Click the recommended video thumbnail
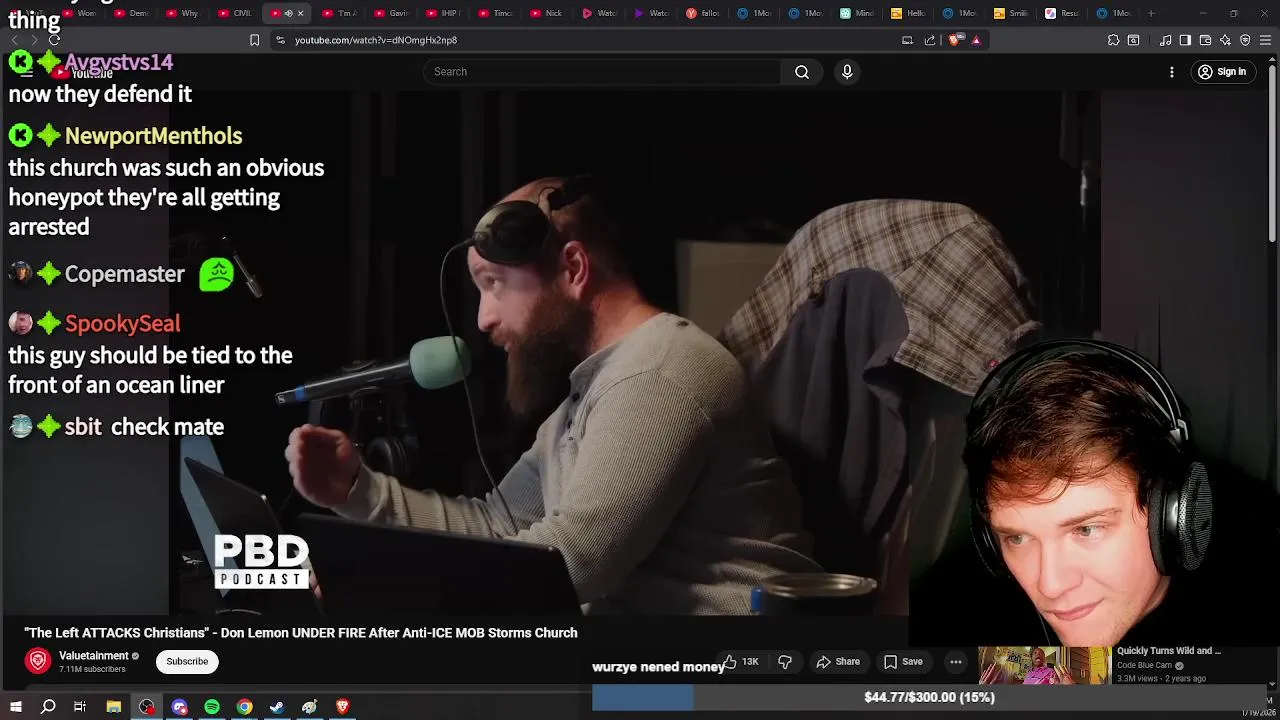Viewport: 1280px width, 720px height. [1044, 666]
